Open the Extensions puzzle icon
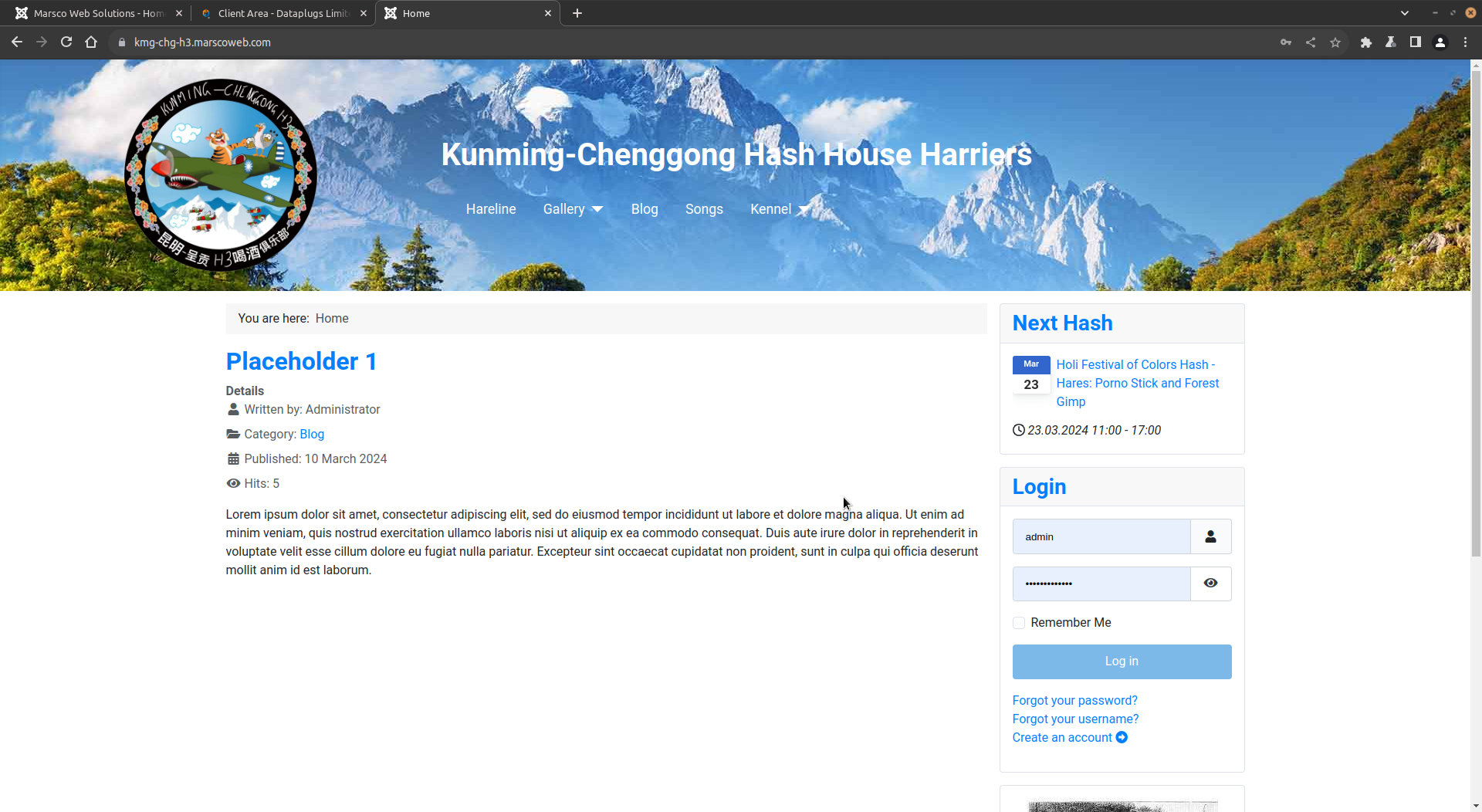The width and height of the screenshot is (1482, 812). coord(1366,42)
